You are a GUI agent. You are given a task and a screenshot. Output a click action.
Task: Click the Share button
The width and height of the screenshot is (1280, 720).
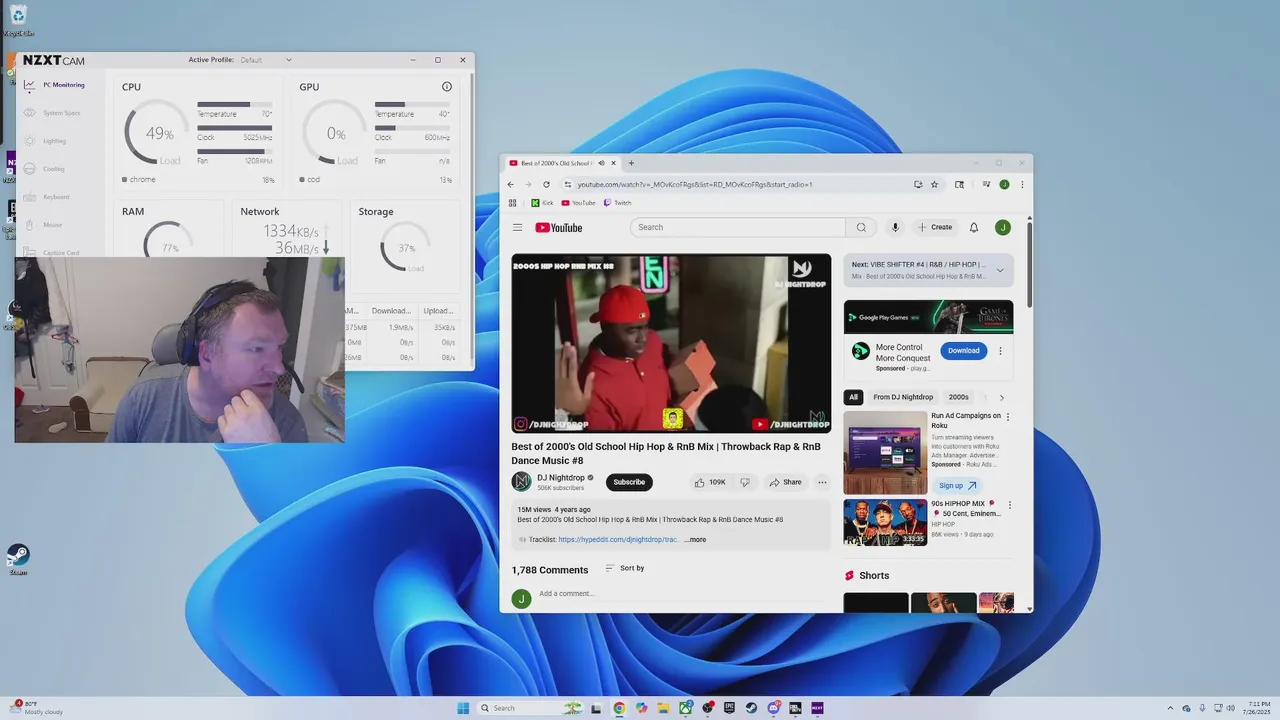pyautogui.click(x=785, y=482)
